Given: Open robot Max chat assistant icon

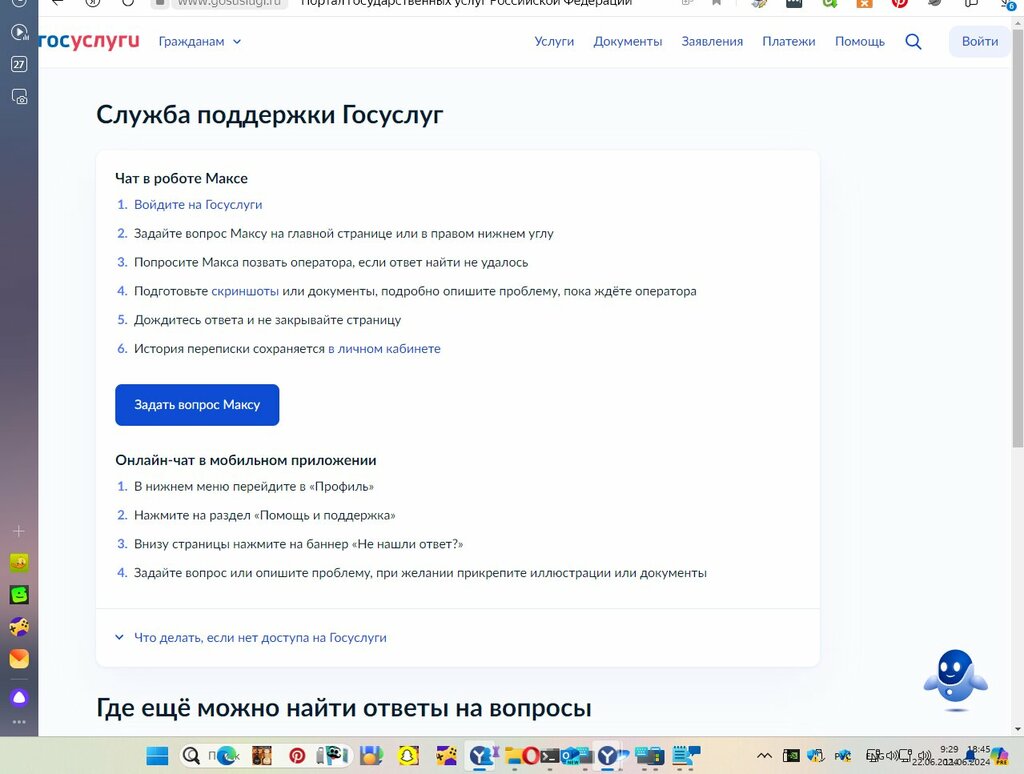Looking at the screenshot, I should 955,681.
